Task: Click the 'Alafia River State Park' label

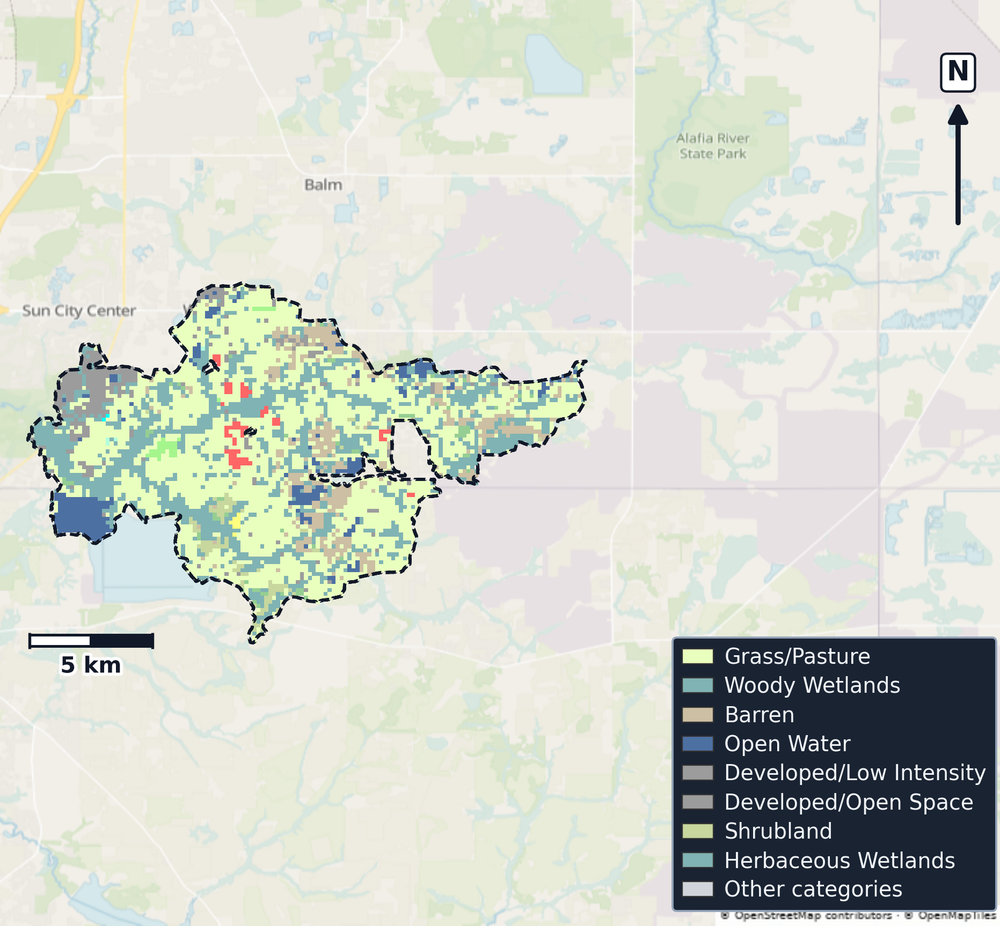Action: 713,146
